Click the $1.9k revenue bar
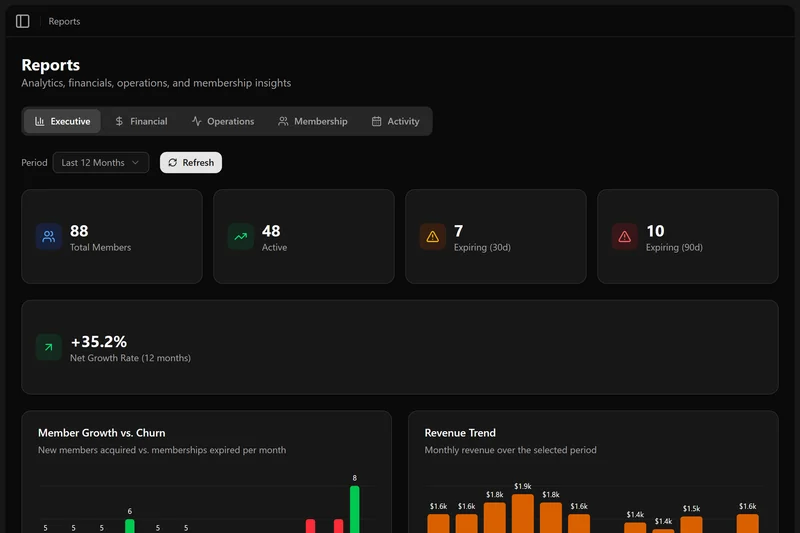This screenshot has width=800, height=533. coord(522,514)
